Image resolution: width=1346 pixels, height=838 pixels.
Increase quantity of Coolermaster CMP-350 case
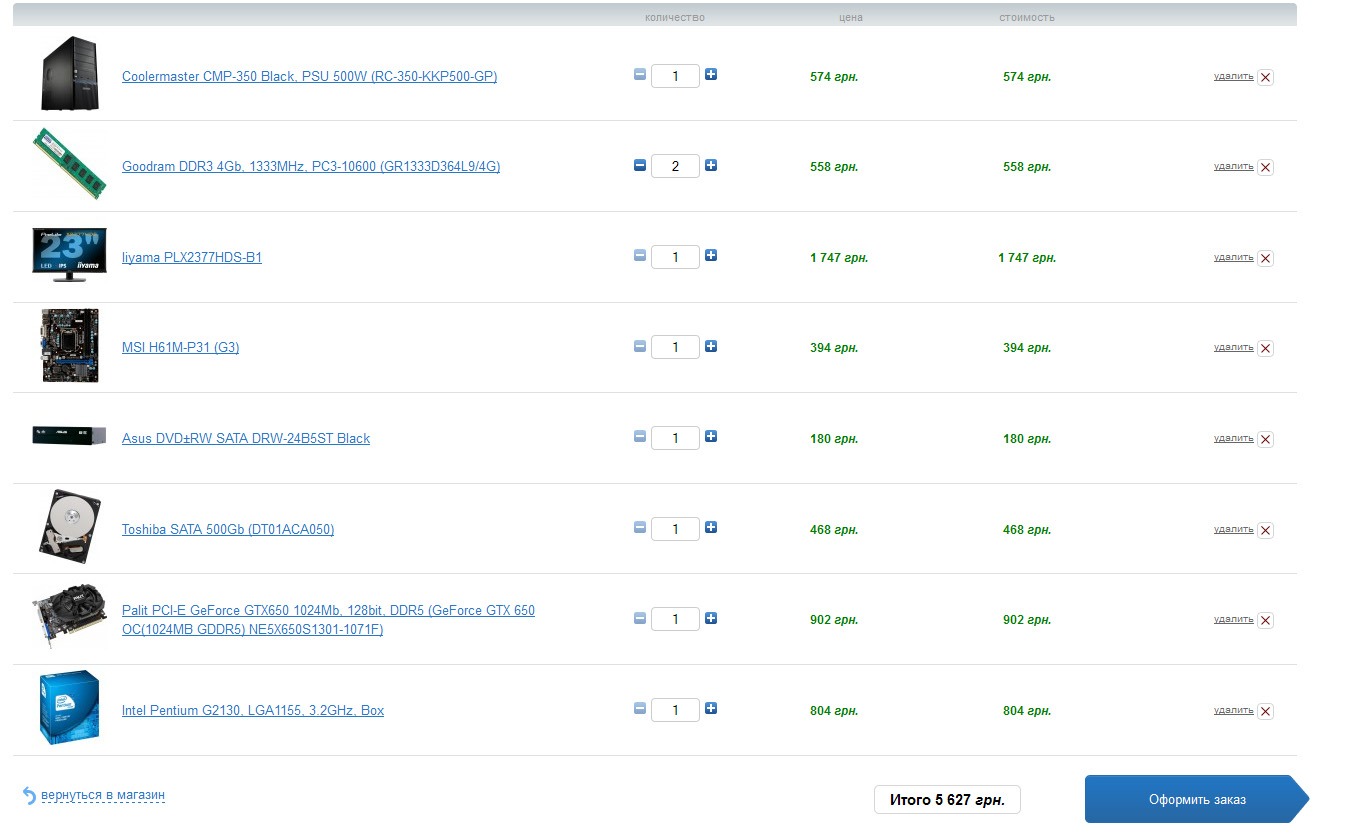(x=711, y=74)
